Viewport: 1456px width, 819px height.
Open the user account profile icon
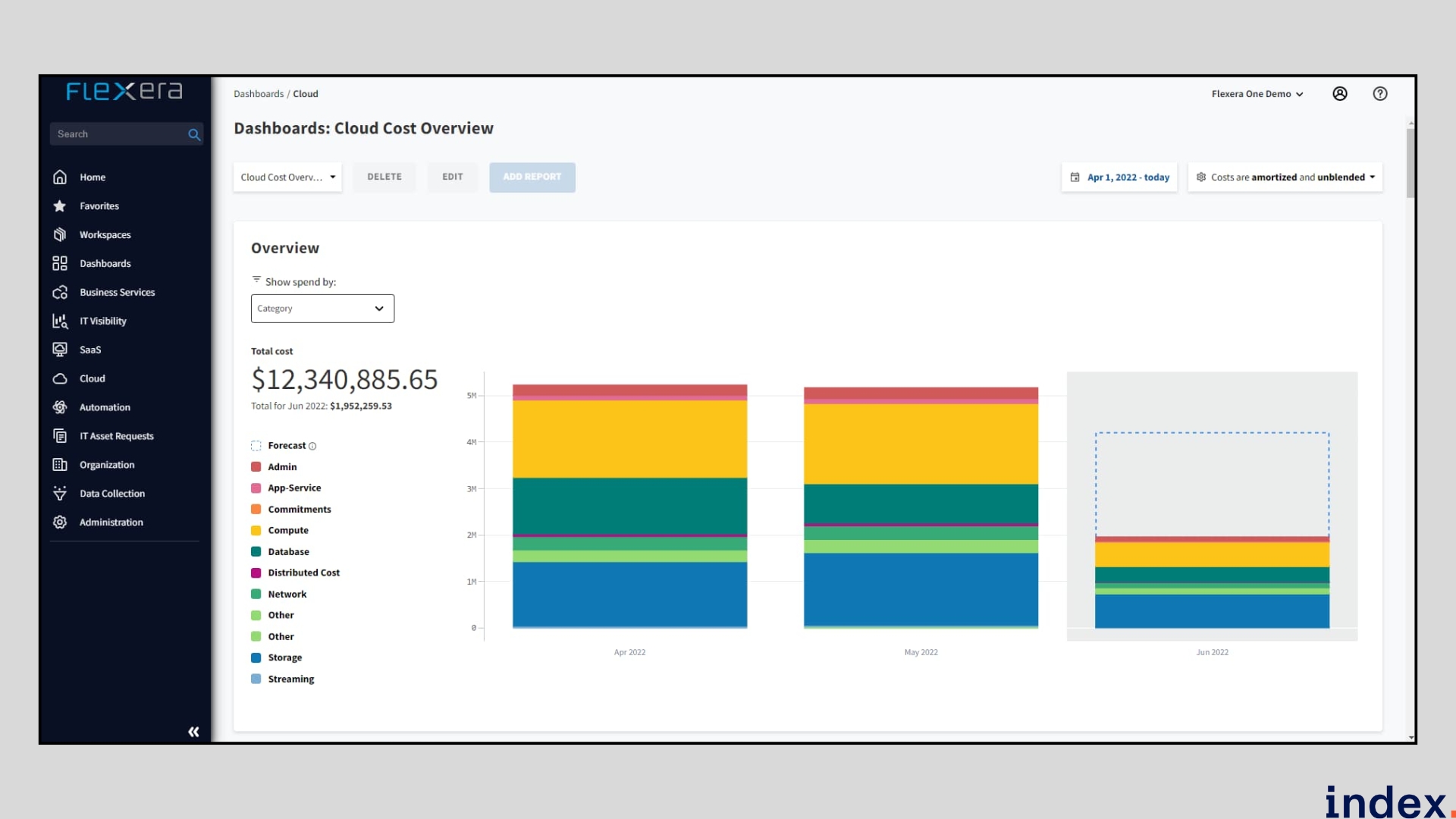pyautogui.click(x=1340, y=93)
